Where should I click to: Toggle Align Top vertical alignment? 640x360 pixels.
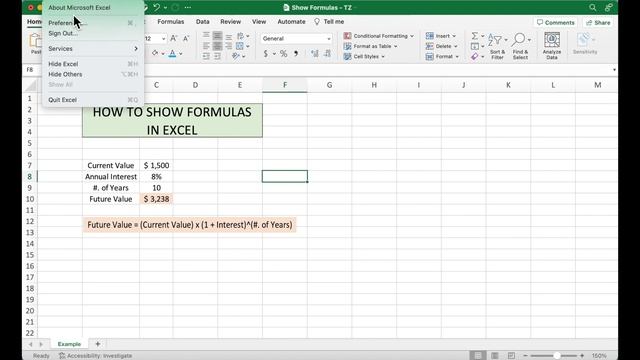tap(206, 36)
